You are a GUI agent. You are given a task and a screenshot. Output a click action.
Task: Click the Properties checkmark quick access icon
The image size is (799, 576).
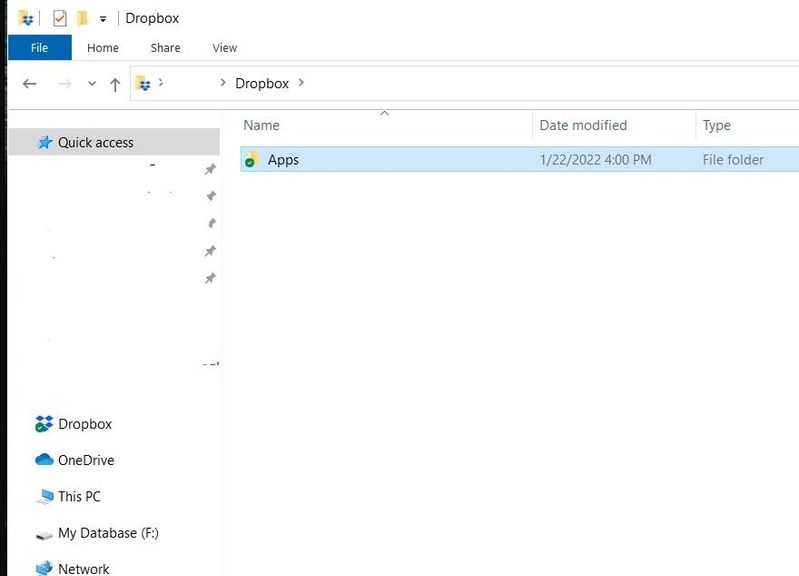(x=60, y=19)
